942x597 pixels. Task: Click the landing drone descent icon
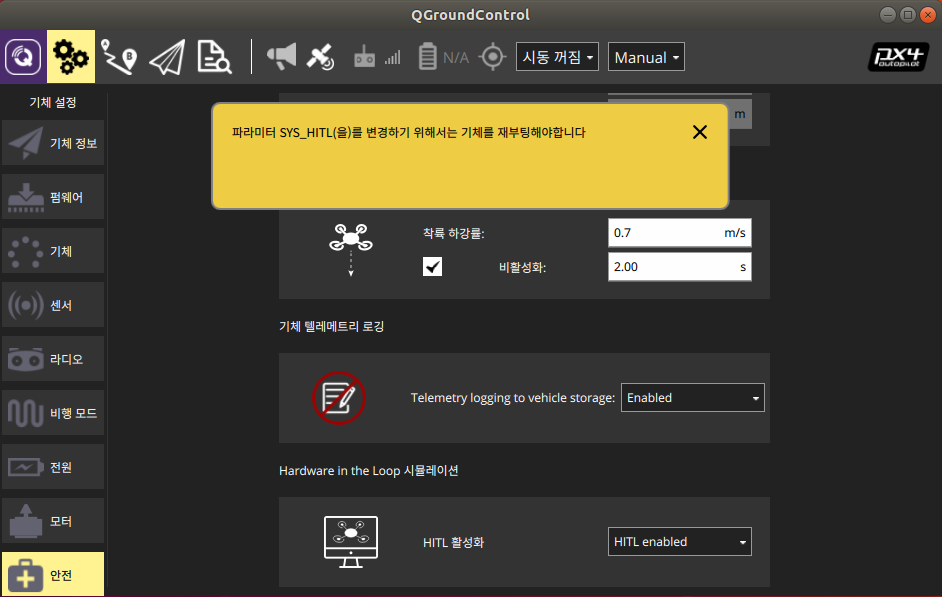point(351,249)
